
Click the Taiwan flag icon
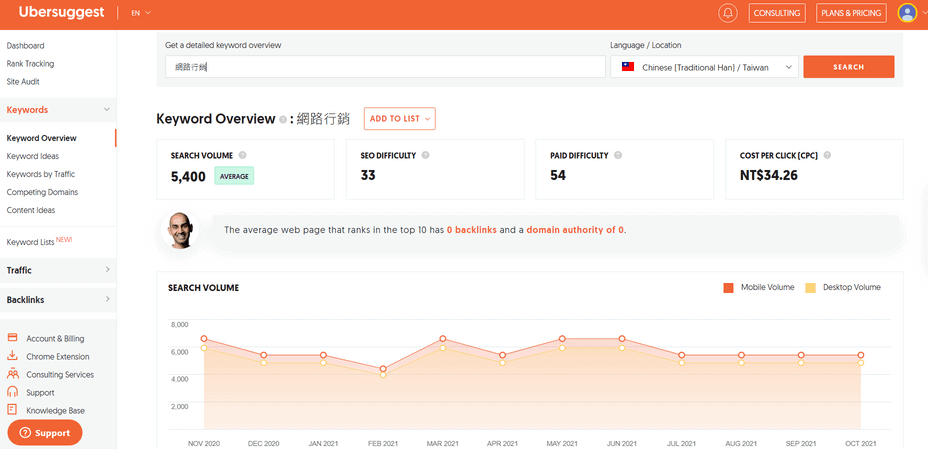coord(628,67)
